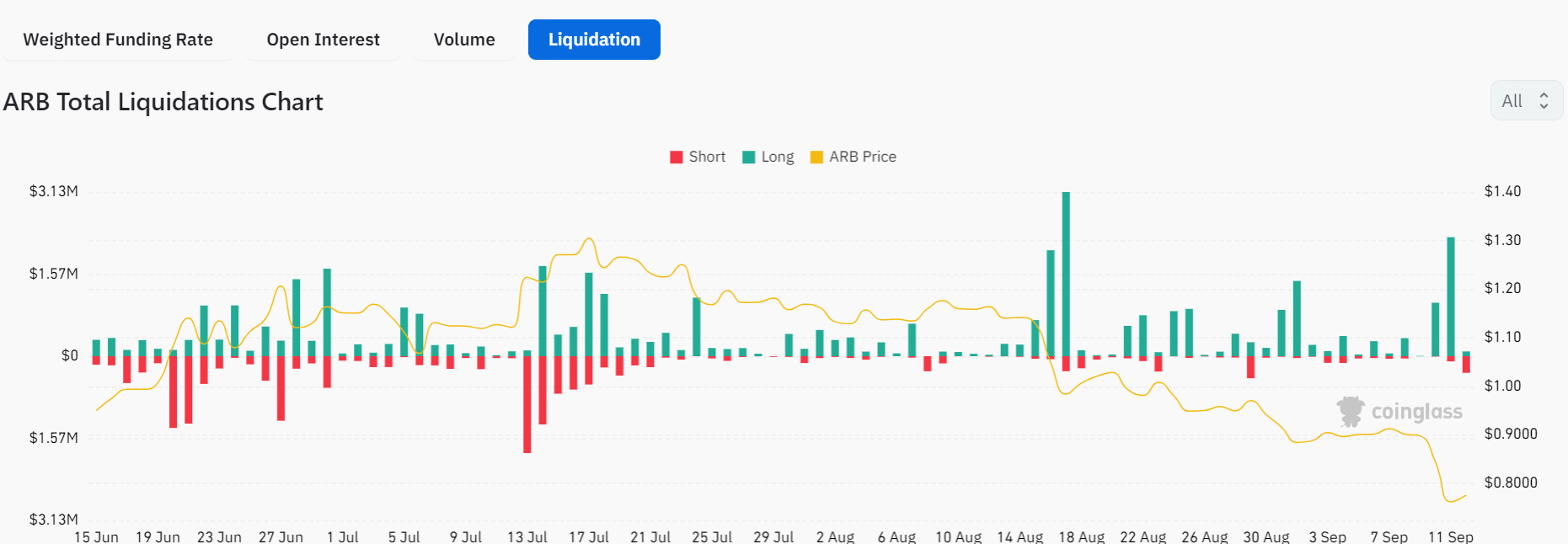Click the 30 Aug x-axis date label

click(x=1266, y=536)
